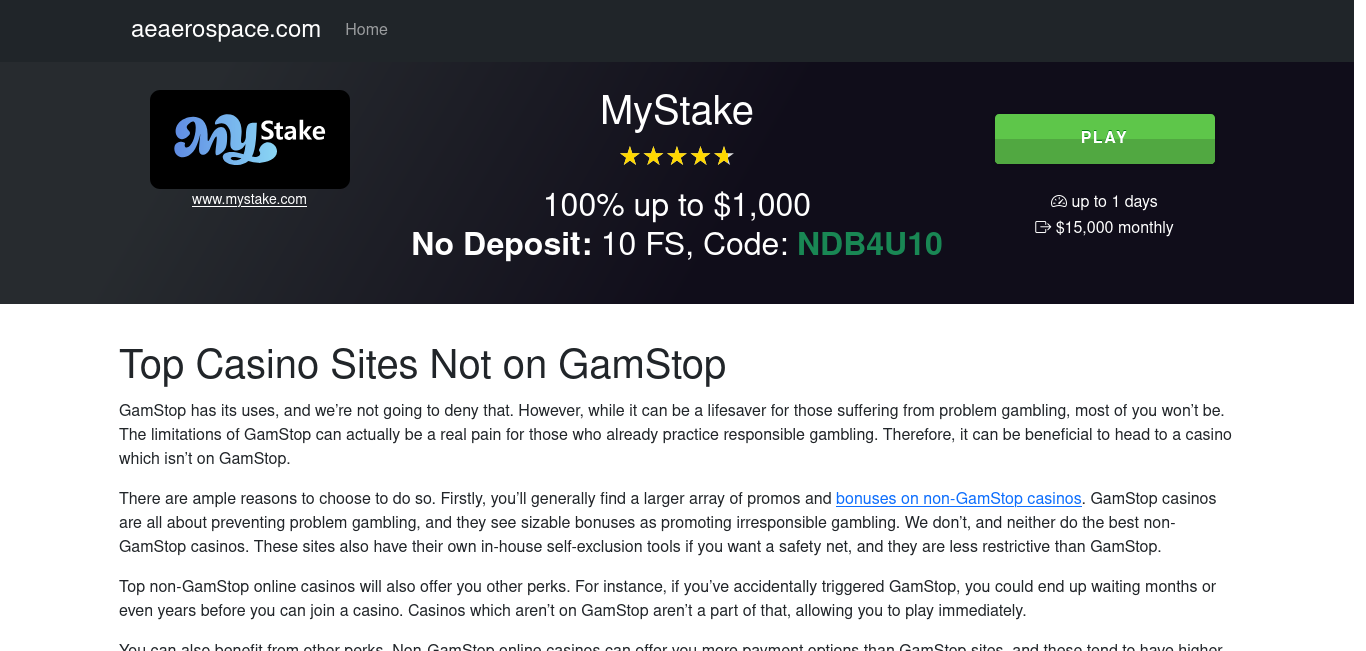Image resolution: width=1366 pixels, height=651 pixels.
Task: Click the MyStake logo image
Action: 250,139
